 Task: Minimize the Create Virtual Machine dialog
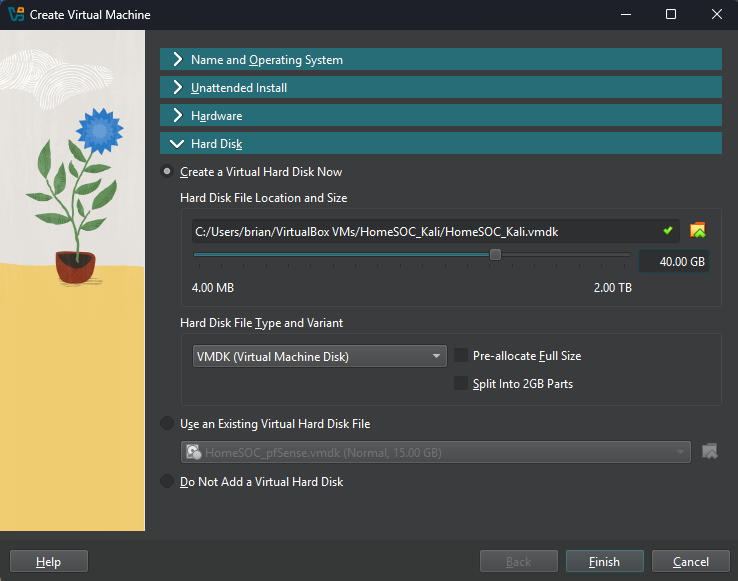pyautogui.click(x=625, y=15)
